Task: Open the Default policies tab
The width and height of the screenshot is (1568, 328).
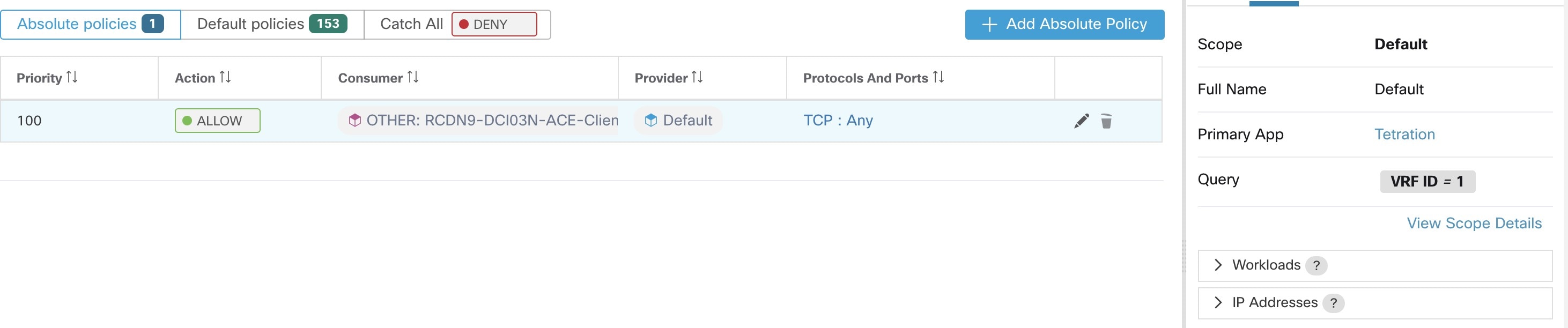Action: (x=272, y=24)
